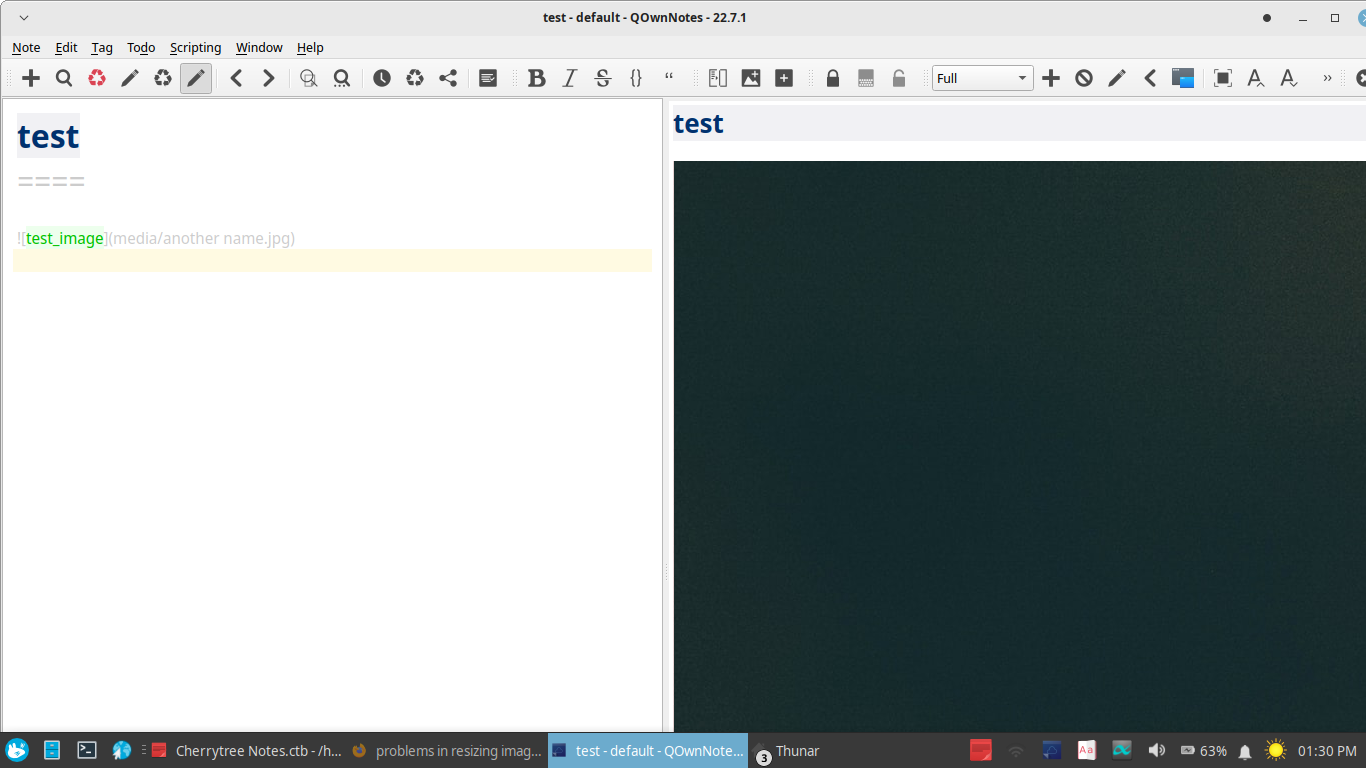
Task: Go forward in note history
Action: tap(268, 78)
